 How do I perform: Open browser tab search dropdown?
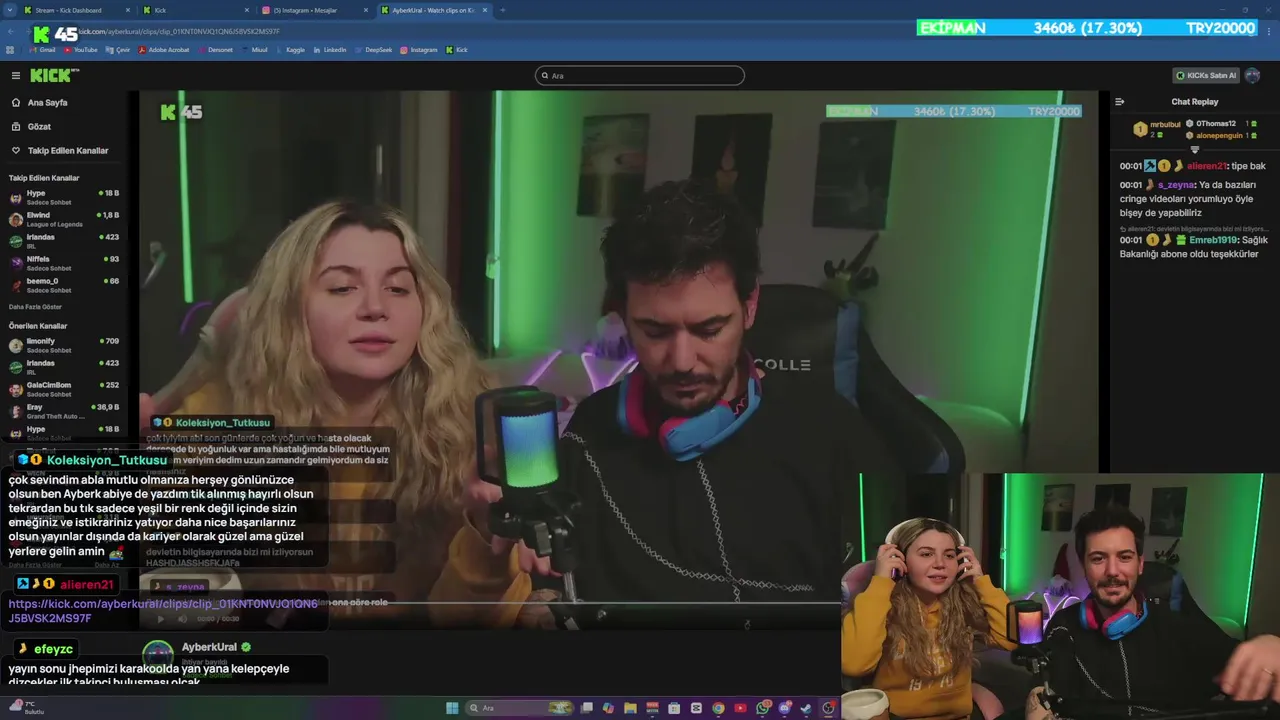click(x=8, y=10)
